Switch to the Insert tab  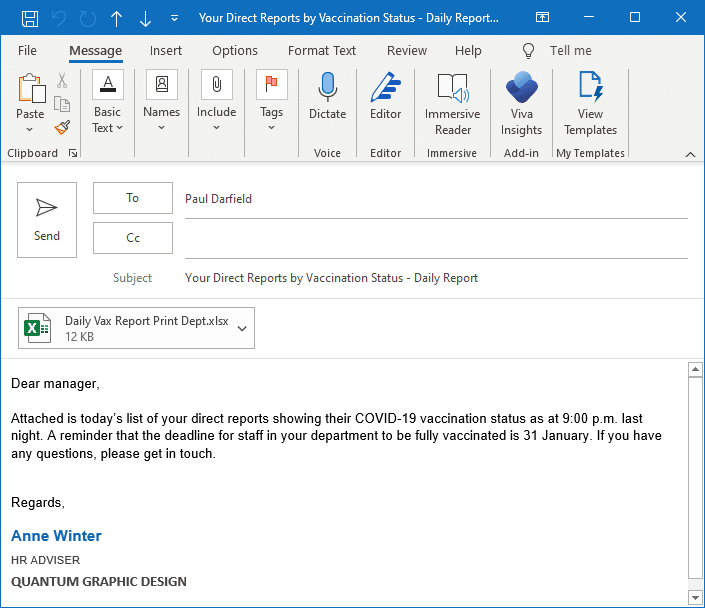tap(166, 51)
